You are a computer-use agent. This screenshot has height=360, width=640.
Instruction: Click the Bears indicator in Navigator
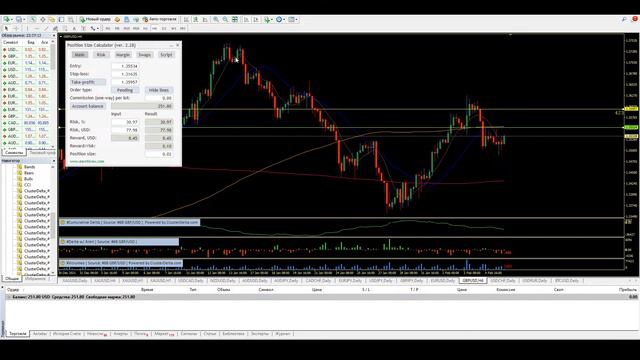click(x=29, y=173)
